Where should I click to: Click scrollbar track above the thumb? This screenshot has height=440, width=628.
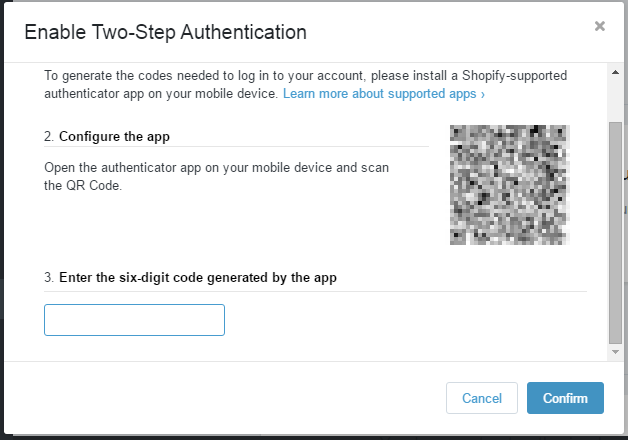615,100
